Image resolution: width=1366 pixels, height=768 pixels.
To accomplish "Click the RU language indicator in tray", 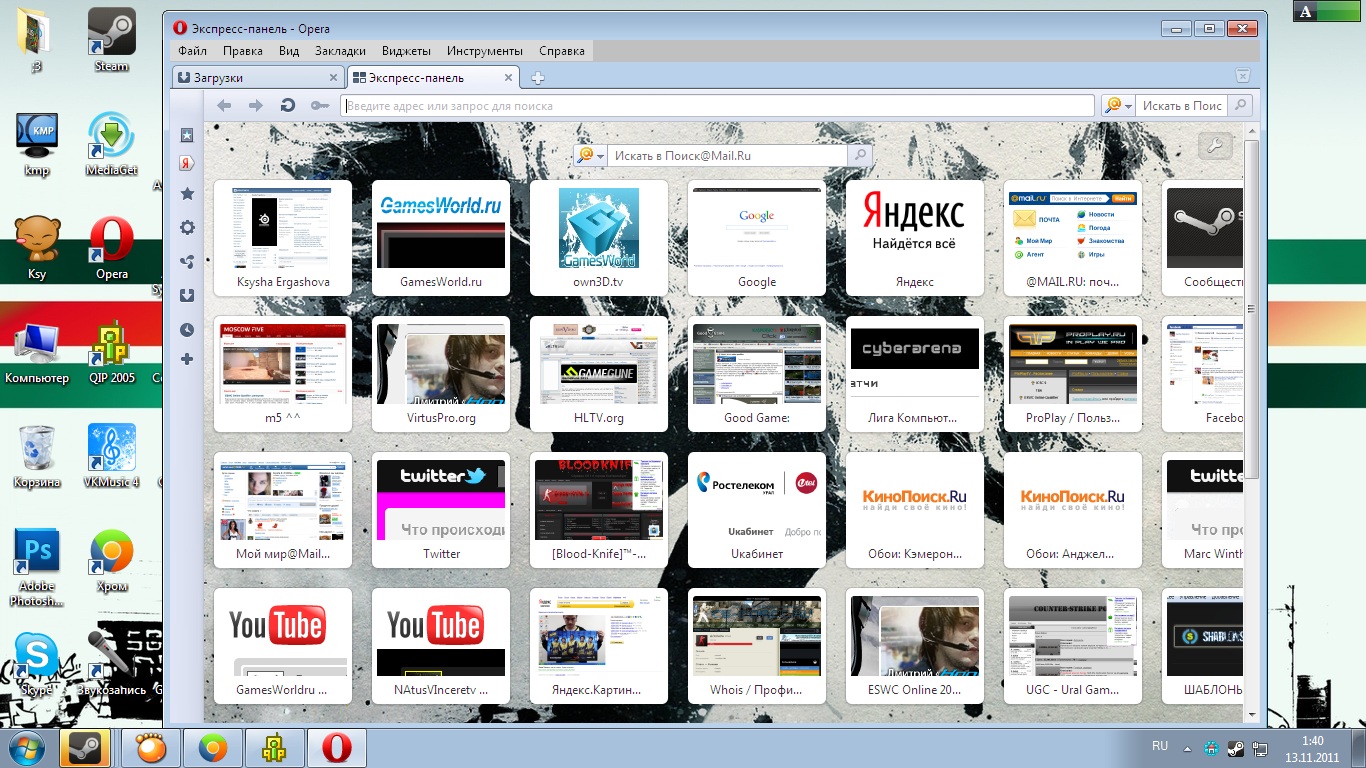I will pyautogui.click(x=1160, y=747).
